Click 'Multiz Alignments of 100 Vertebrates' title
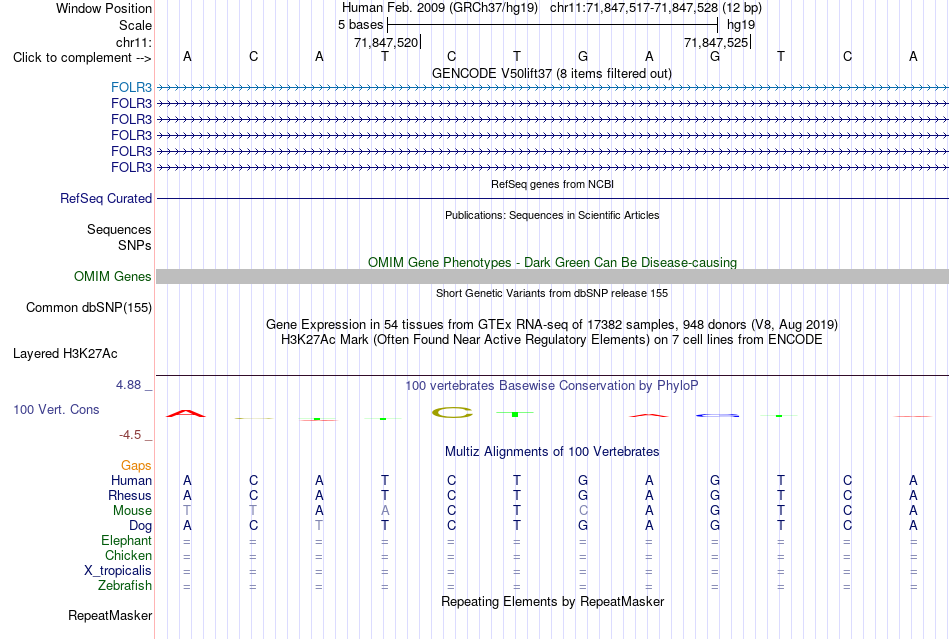 [x=552, y=451]
